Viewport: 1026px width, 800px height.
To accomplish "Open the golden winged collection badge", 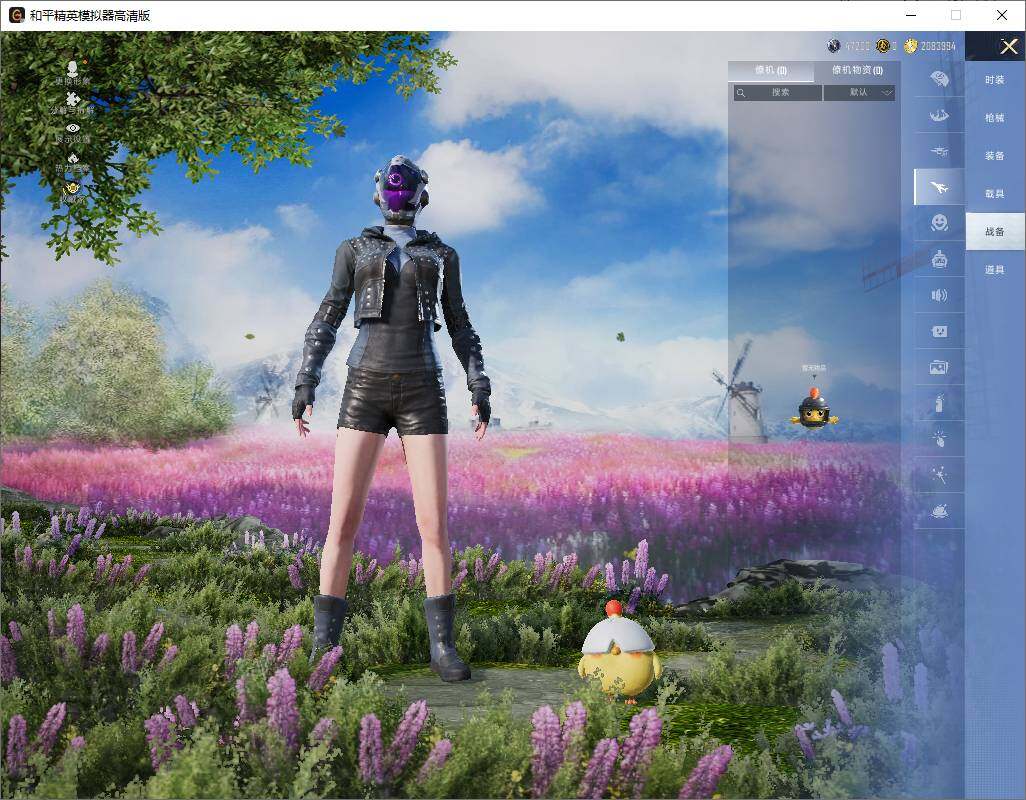I will 73,190.
